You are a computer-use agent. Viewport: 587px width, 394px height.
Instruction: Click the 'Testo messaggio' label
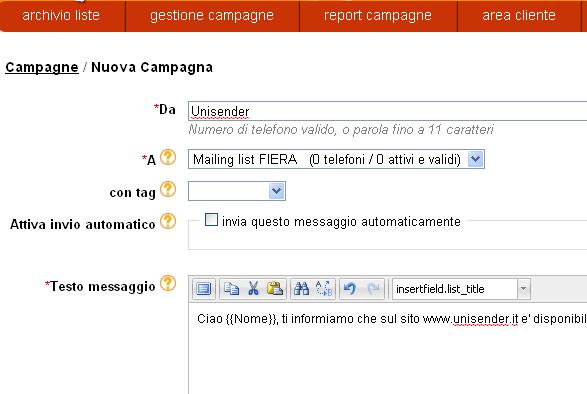coord(103,287)
